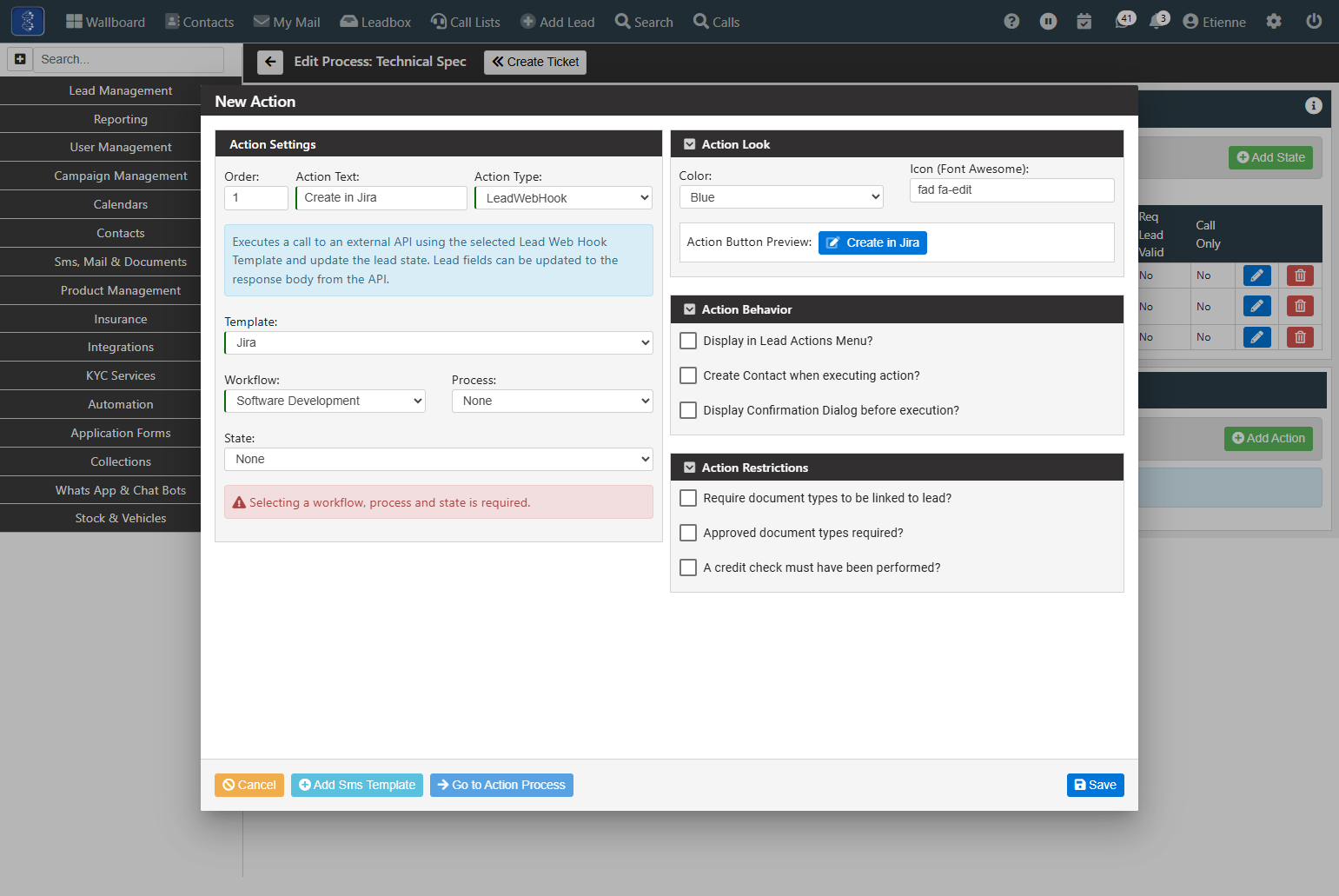Viewport: 1339px width, 896px height.
Task: Click the back arrow beside Edit Process
Action: pos(270,62)
